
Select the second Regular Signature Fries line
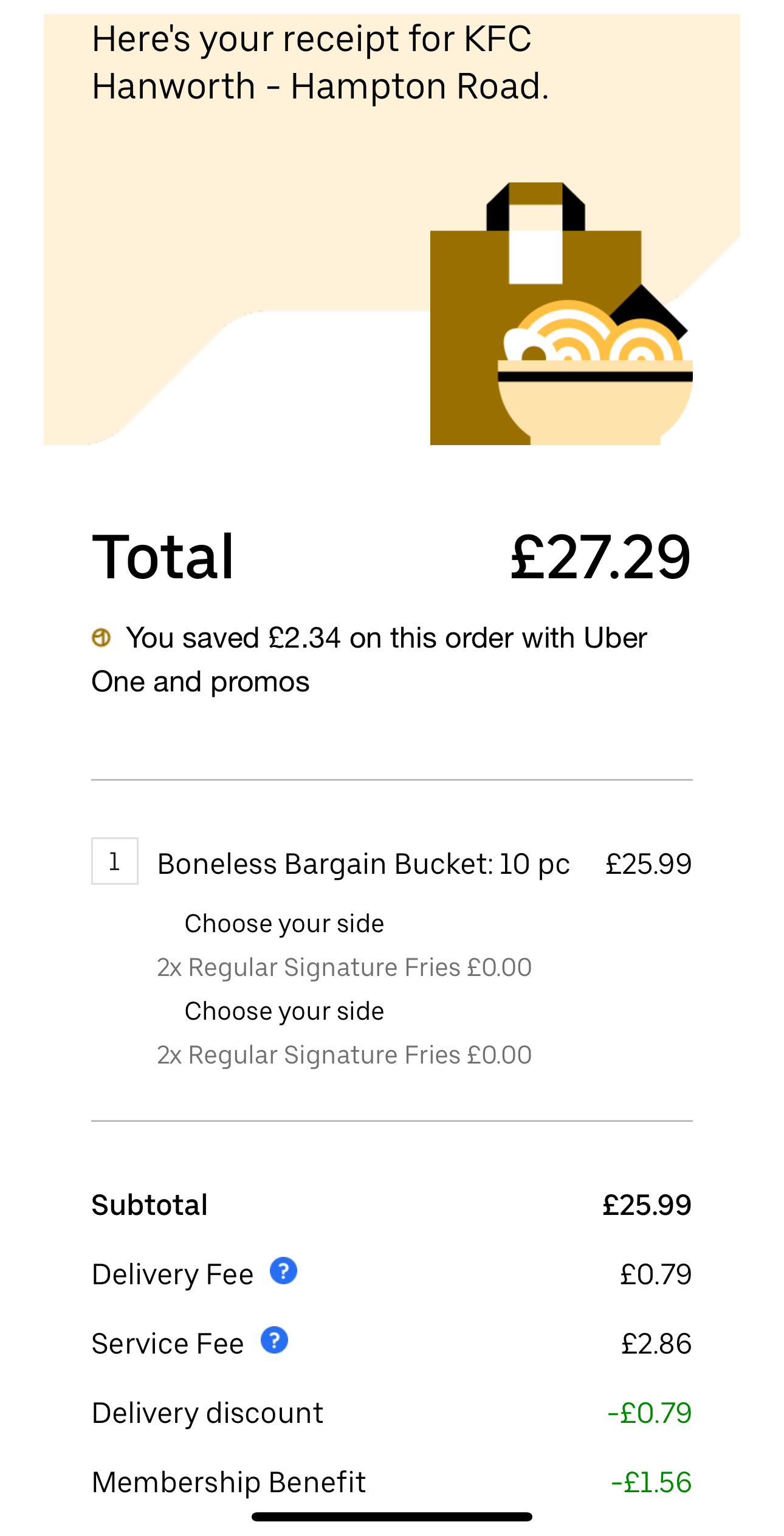pyautogui.click(x=344, y=1055)
